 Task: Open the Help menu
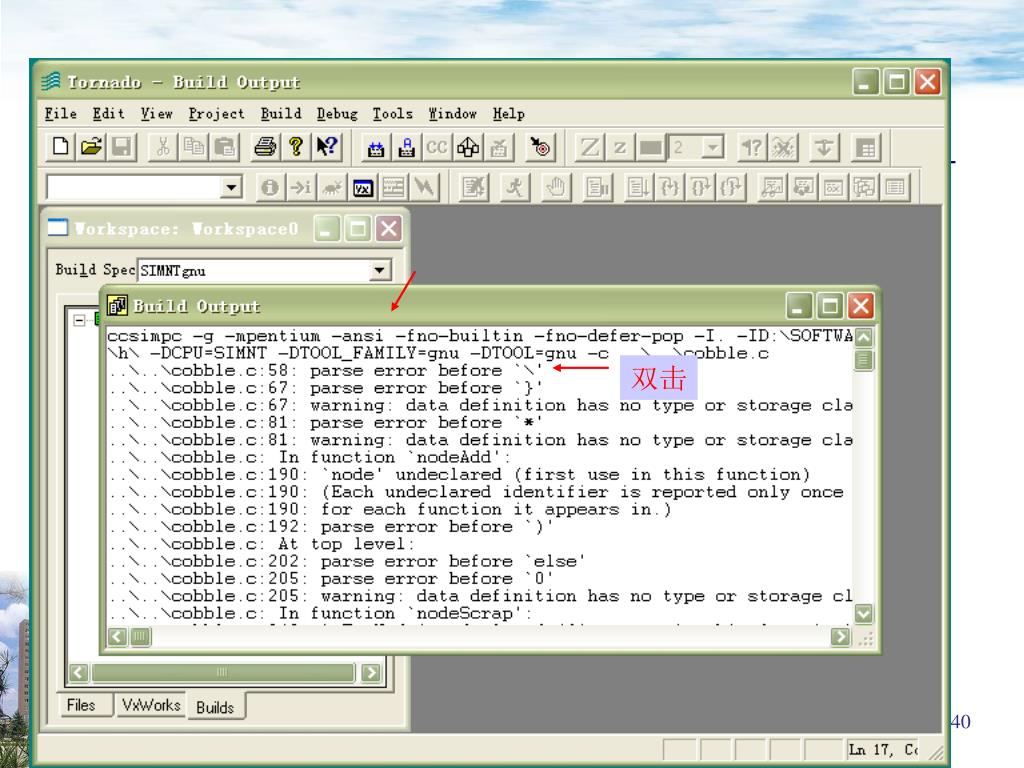point(509,114)
